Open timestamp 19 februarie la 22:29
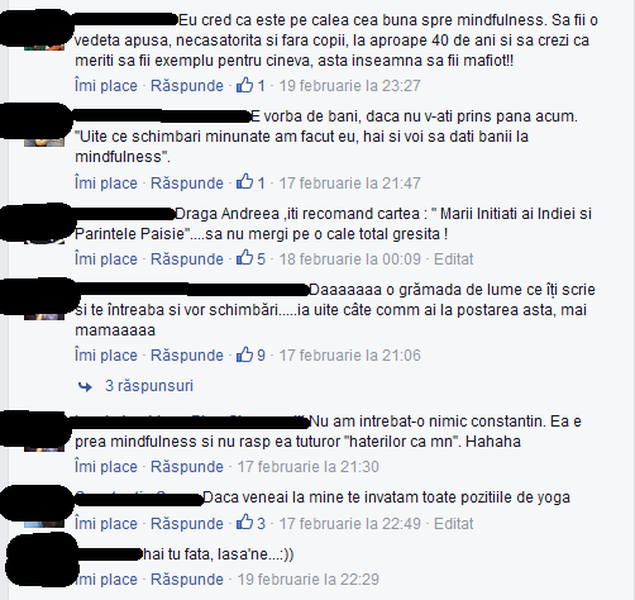This screenshot has width=635, height=600. 308,579
